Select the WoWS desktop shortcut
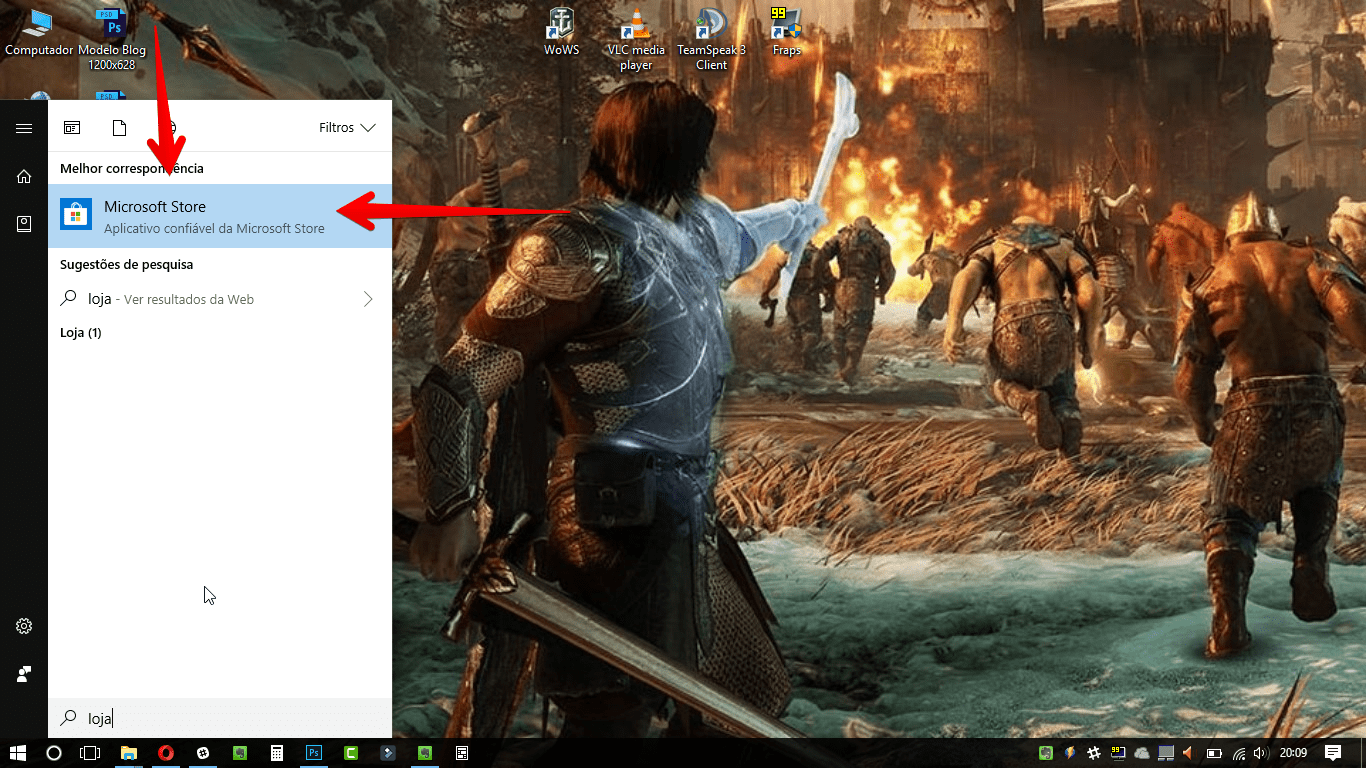Screen dimensions: 1366x768 click(x=561, y=33)
